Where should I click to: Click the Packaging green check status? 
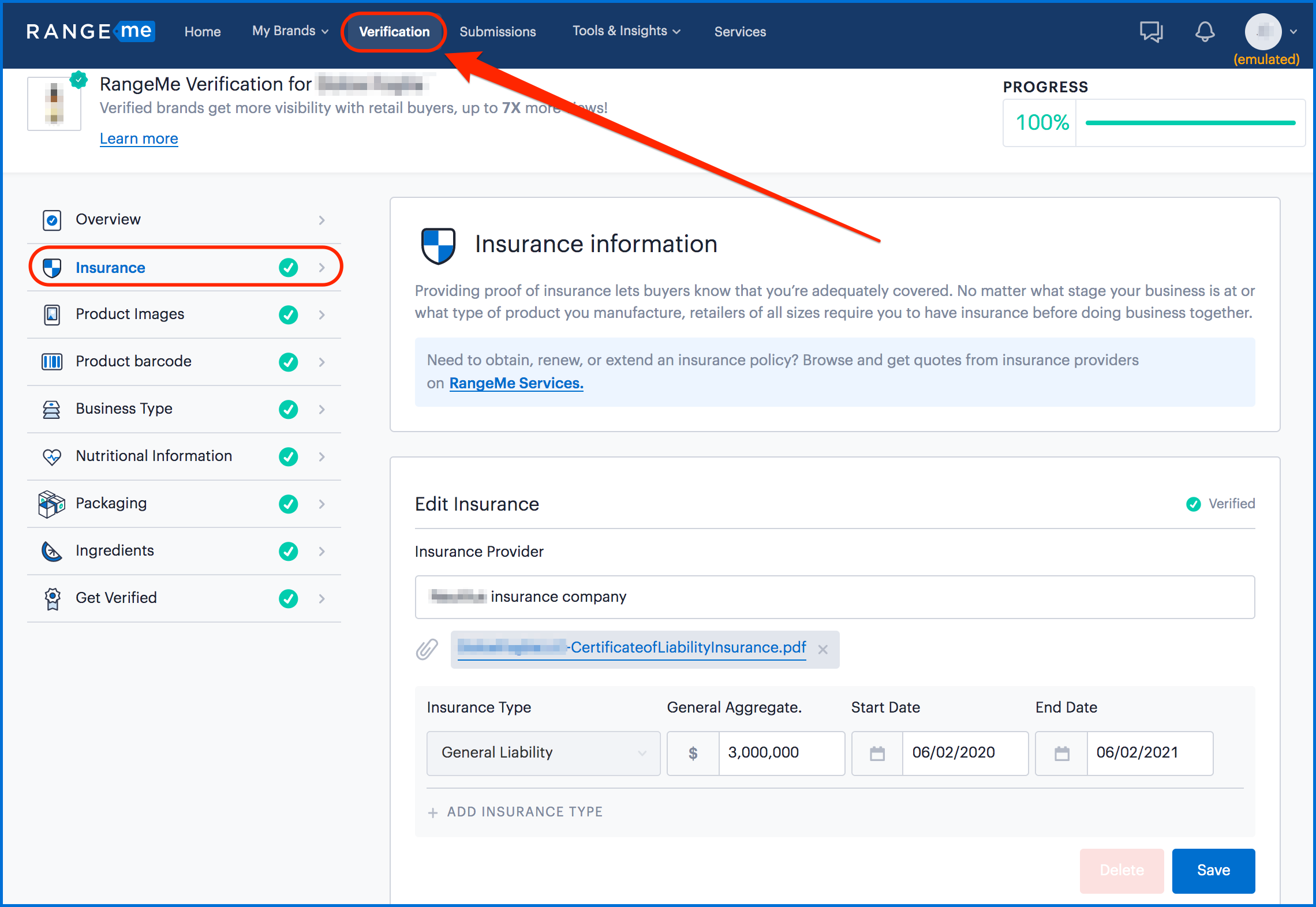click(289, 504)
